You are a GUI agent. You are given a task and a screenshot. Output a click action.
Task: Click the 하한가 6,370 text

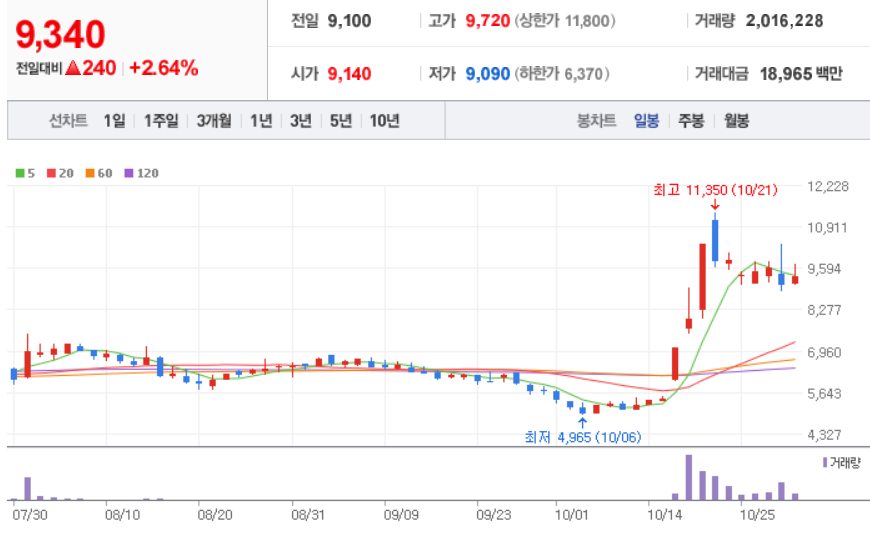pyautogui.click(x=562, y=74)
